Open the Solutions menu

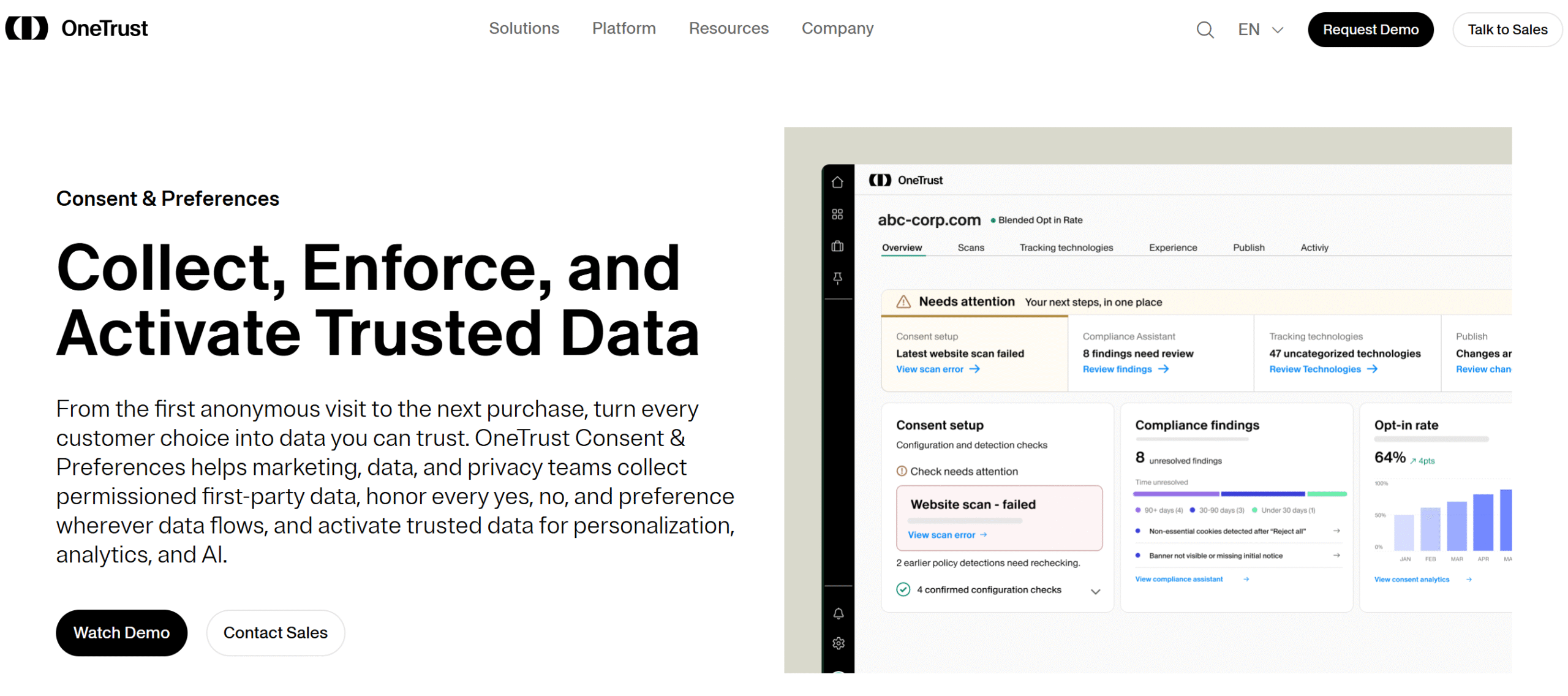(524, 28)
